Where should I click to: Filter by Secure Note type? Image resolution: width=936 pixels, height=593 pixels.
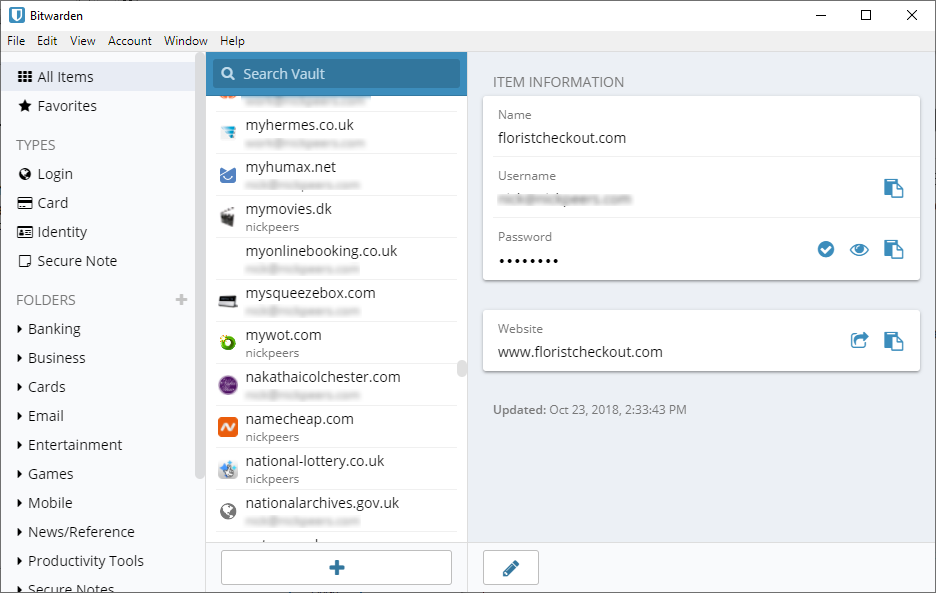click(77, 261)
